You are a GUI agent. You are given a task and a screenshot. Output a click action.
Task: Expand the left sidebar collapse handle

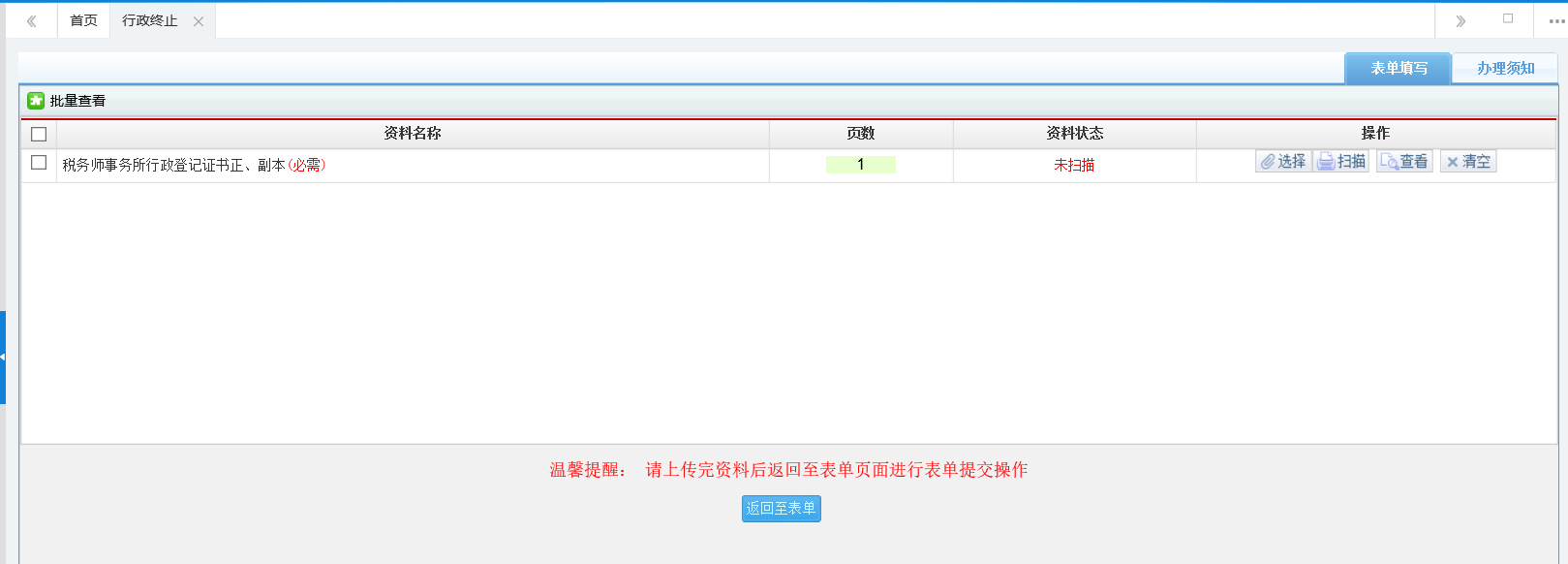3,357
